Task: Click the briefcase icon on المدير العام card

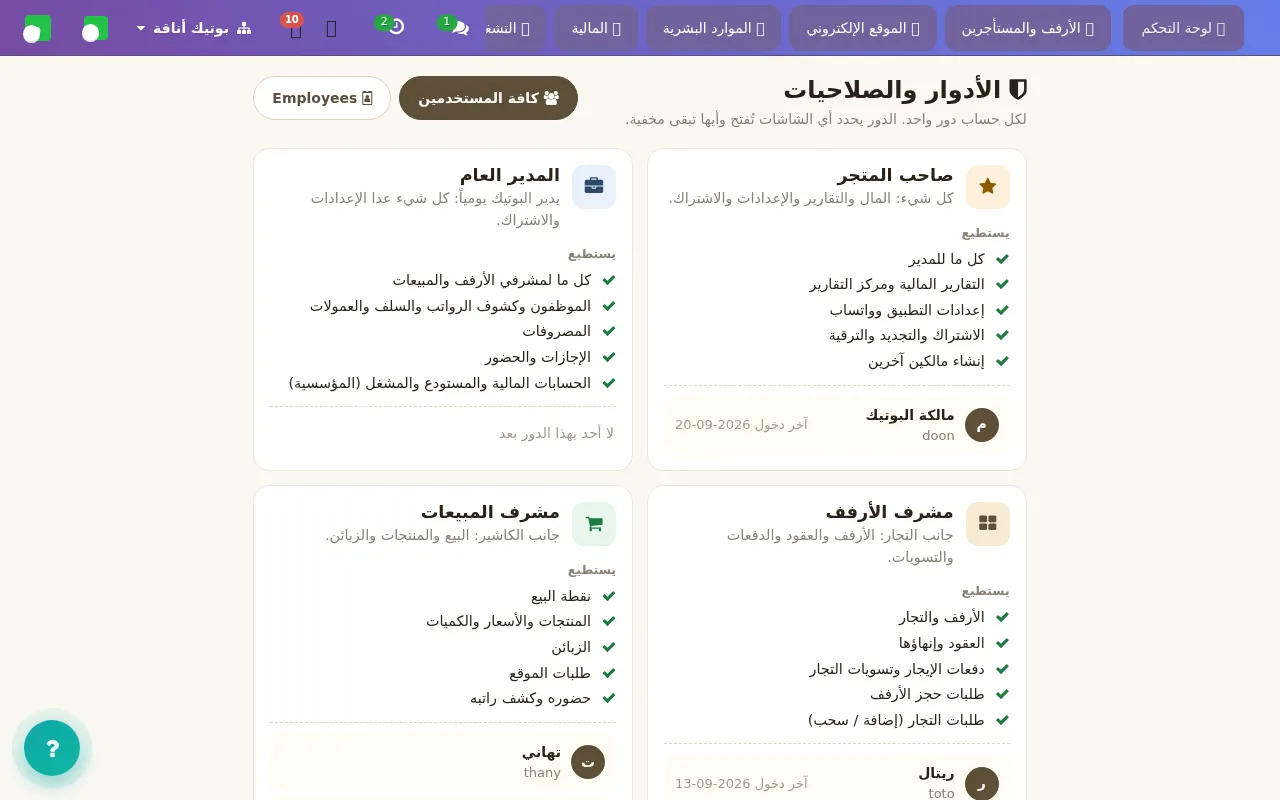Action: click(594, 187)
